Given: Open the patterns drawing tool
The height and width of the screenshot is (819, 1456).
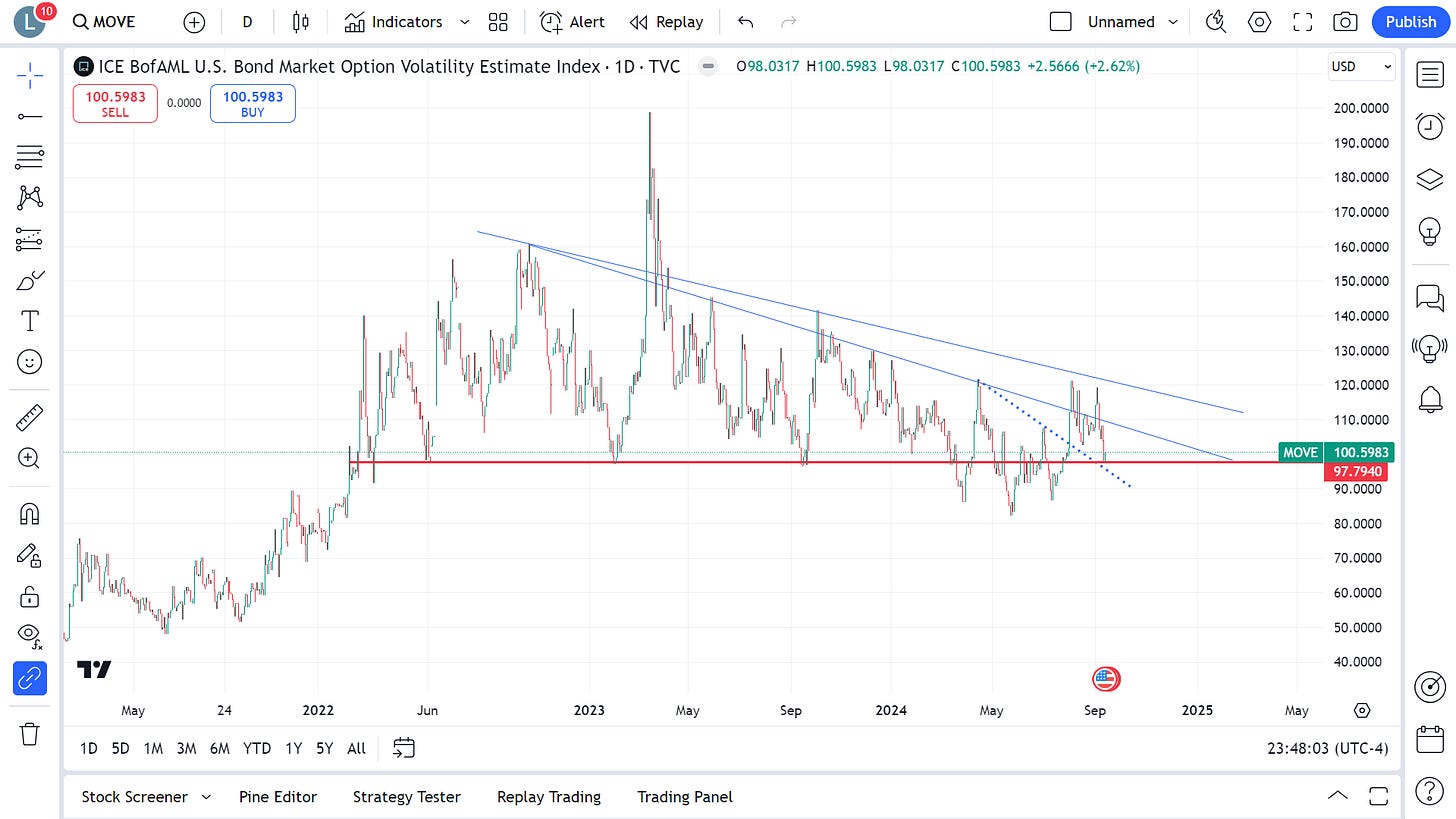Looking at the screenshot, I should pos(30,197).
